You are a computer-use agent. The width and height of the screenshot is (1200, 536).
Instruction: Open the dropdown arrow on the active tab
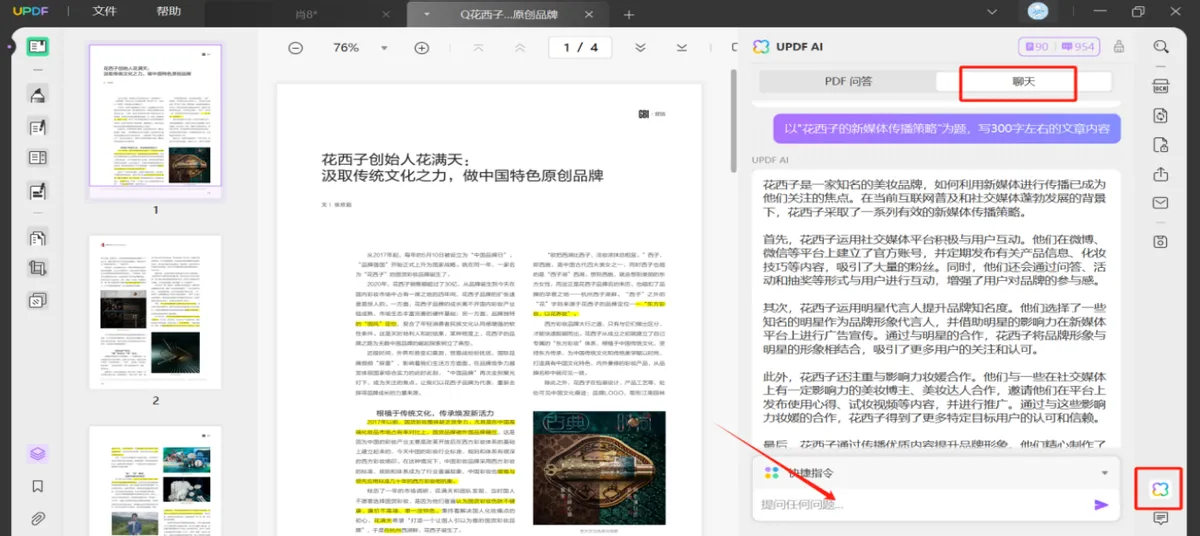(427, 14)
